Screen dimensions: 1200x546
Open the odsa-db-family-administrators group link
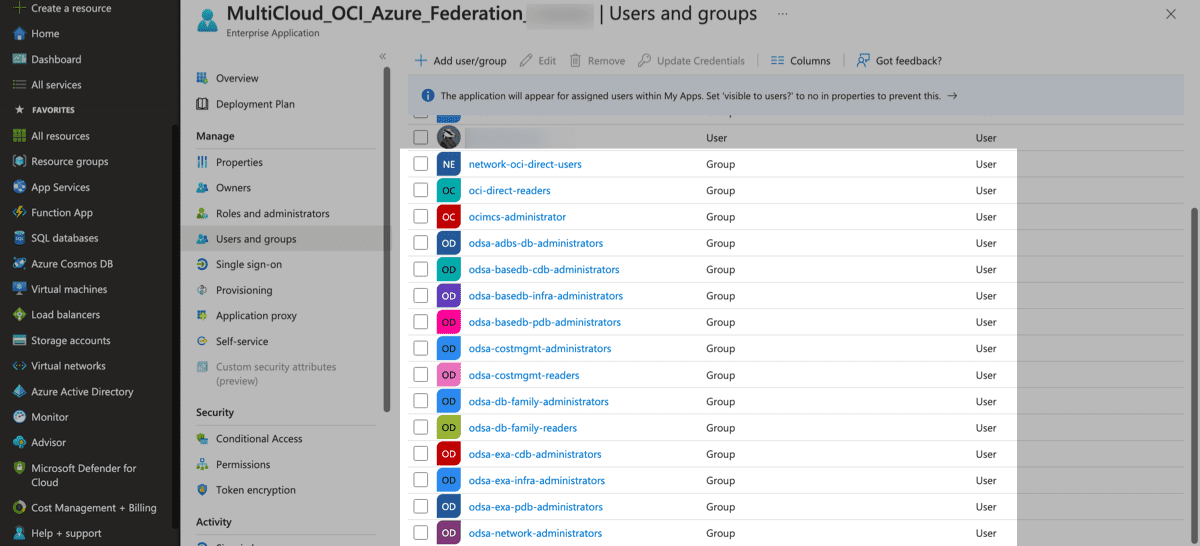539,402
